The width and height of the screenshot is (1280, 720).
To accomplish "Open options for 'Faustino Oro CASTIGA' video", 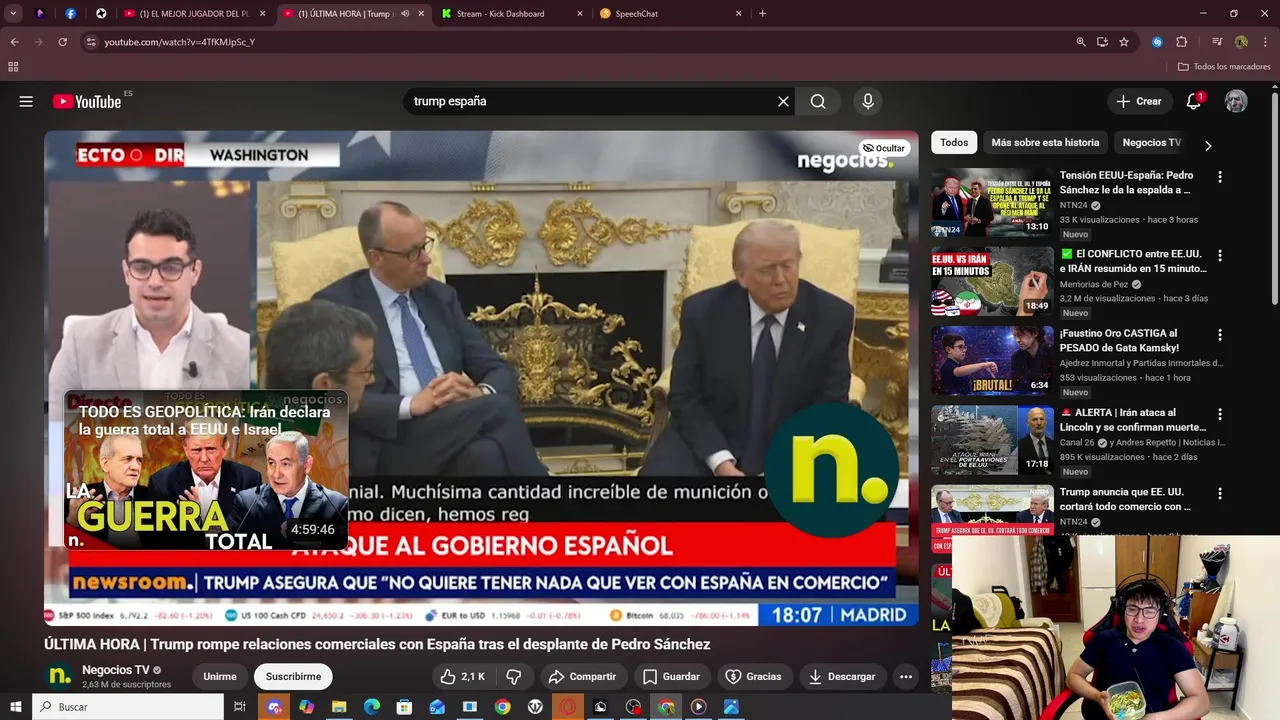I will [1219, 334].
